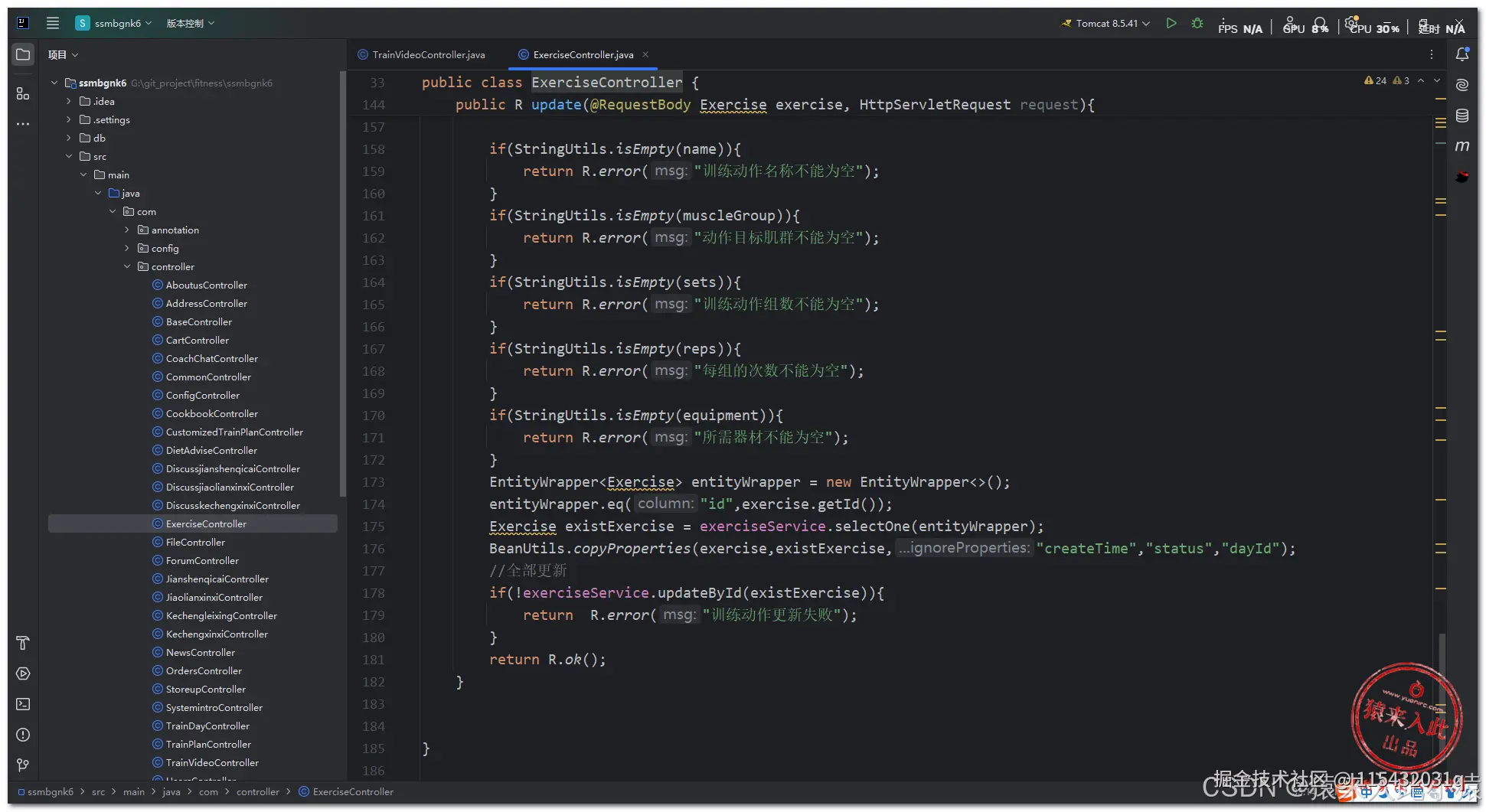The height and width of the screenshot is (812, 1486).
Task: Open the Git version control tool window
Action: coord(23,765)
